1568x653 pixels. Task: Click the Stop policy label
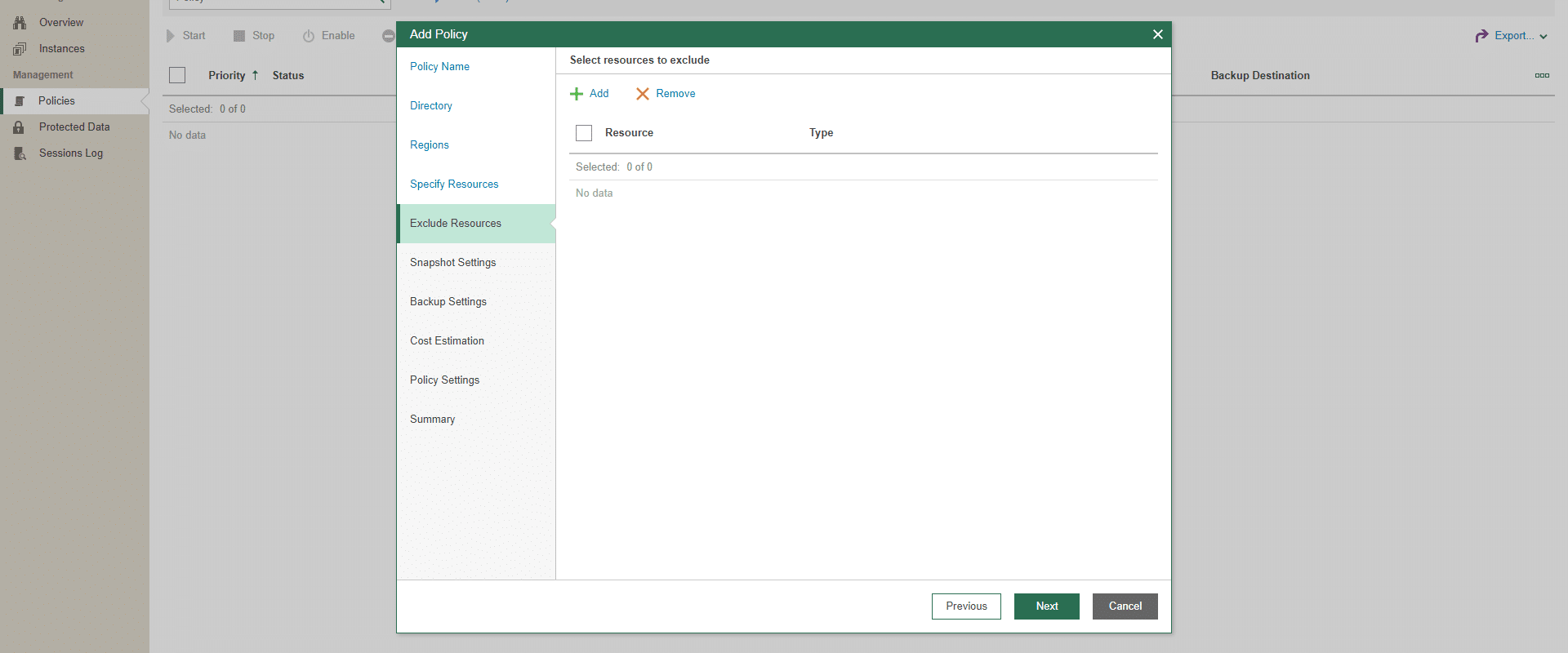point(264,36)
